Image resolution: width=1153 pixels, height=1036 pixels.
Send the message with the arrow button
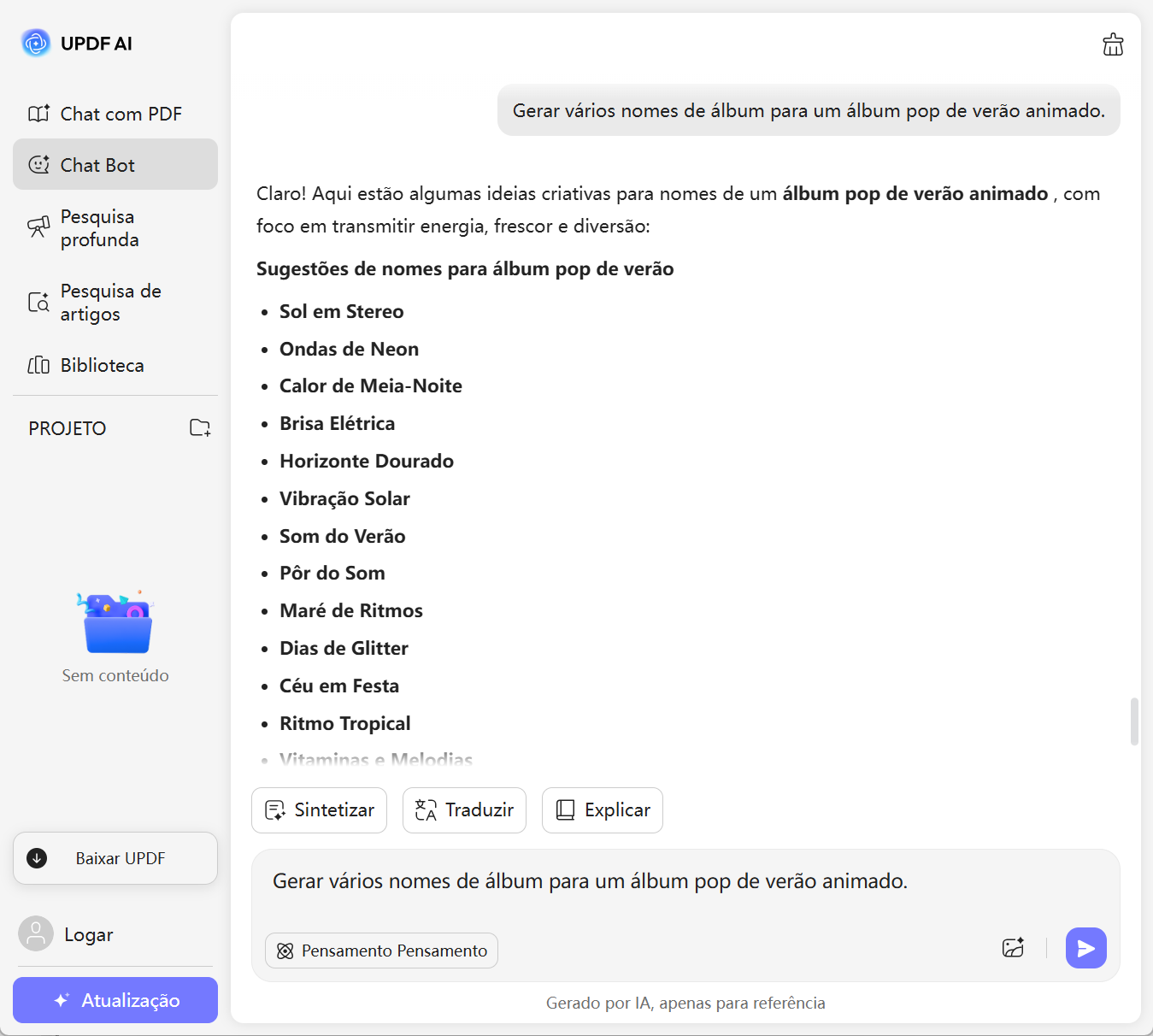[1085, 948]
